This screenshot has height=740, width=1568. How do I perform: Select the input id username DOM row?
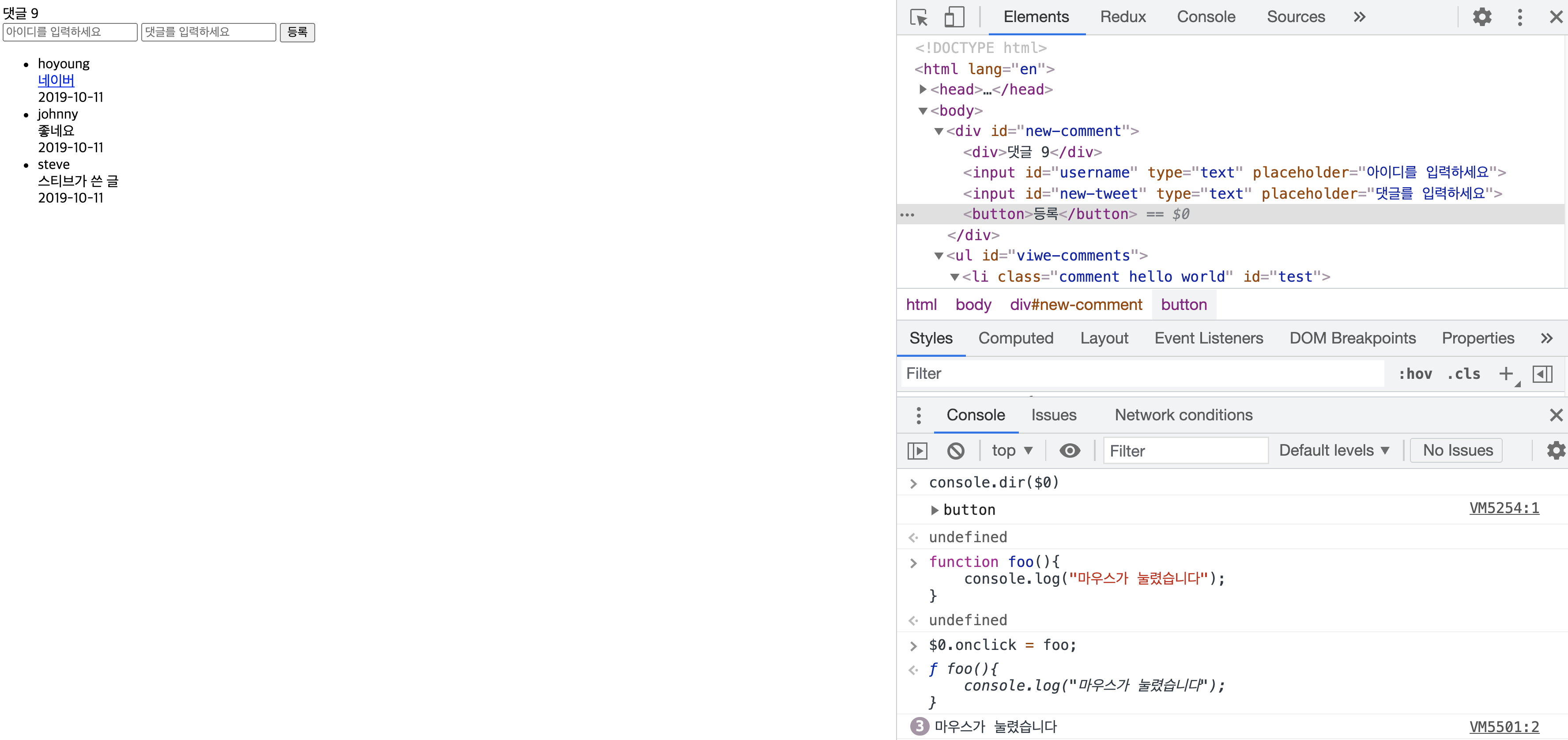[1233, 173]
